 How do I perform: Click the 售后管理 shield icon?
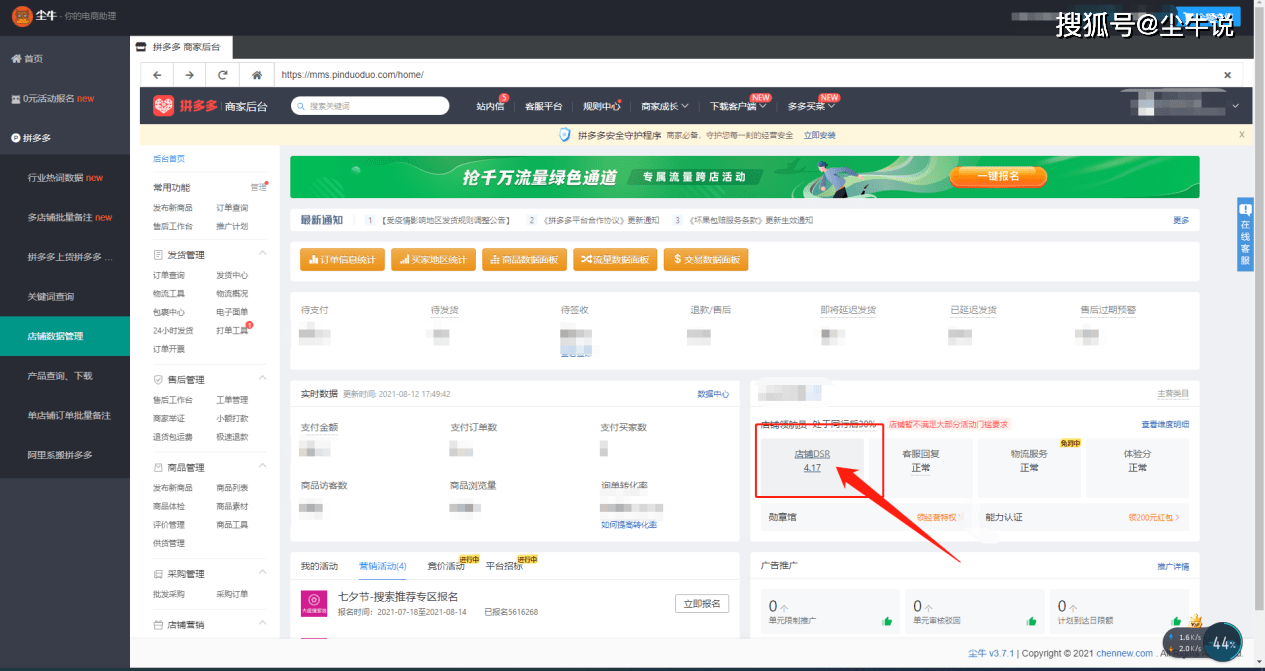point(158,380)
